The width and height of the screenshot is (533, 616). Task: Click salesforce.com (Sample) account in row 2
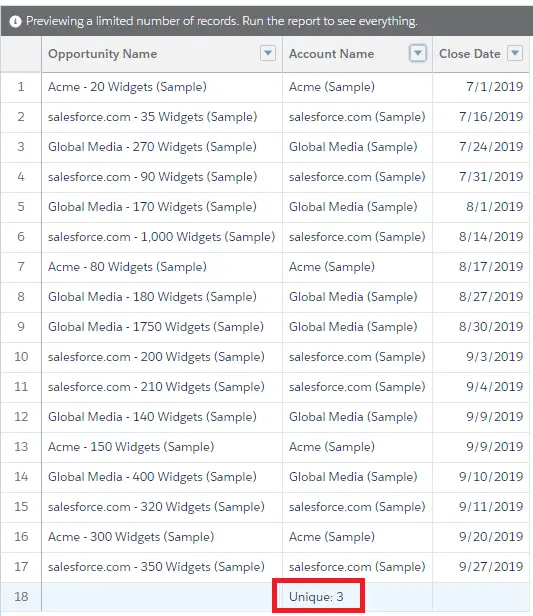coord(357,117)
